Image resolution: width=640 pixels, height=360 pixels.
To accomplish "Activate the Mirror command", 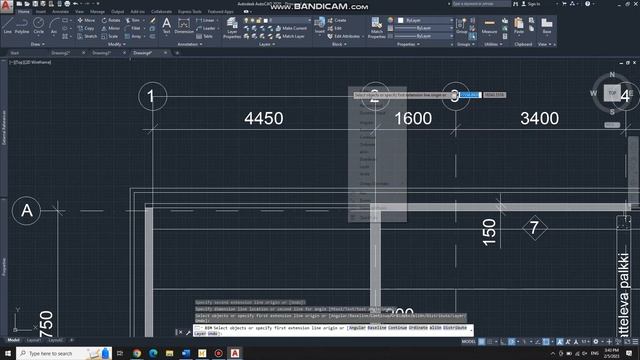I will point(111,28).
